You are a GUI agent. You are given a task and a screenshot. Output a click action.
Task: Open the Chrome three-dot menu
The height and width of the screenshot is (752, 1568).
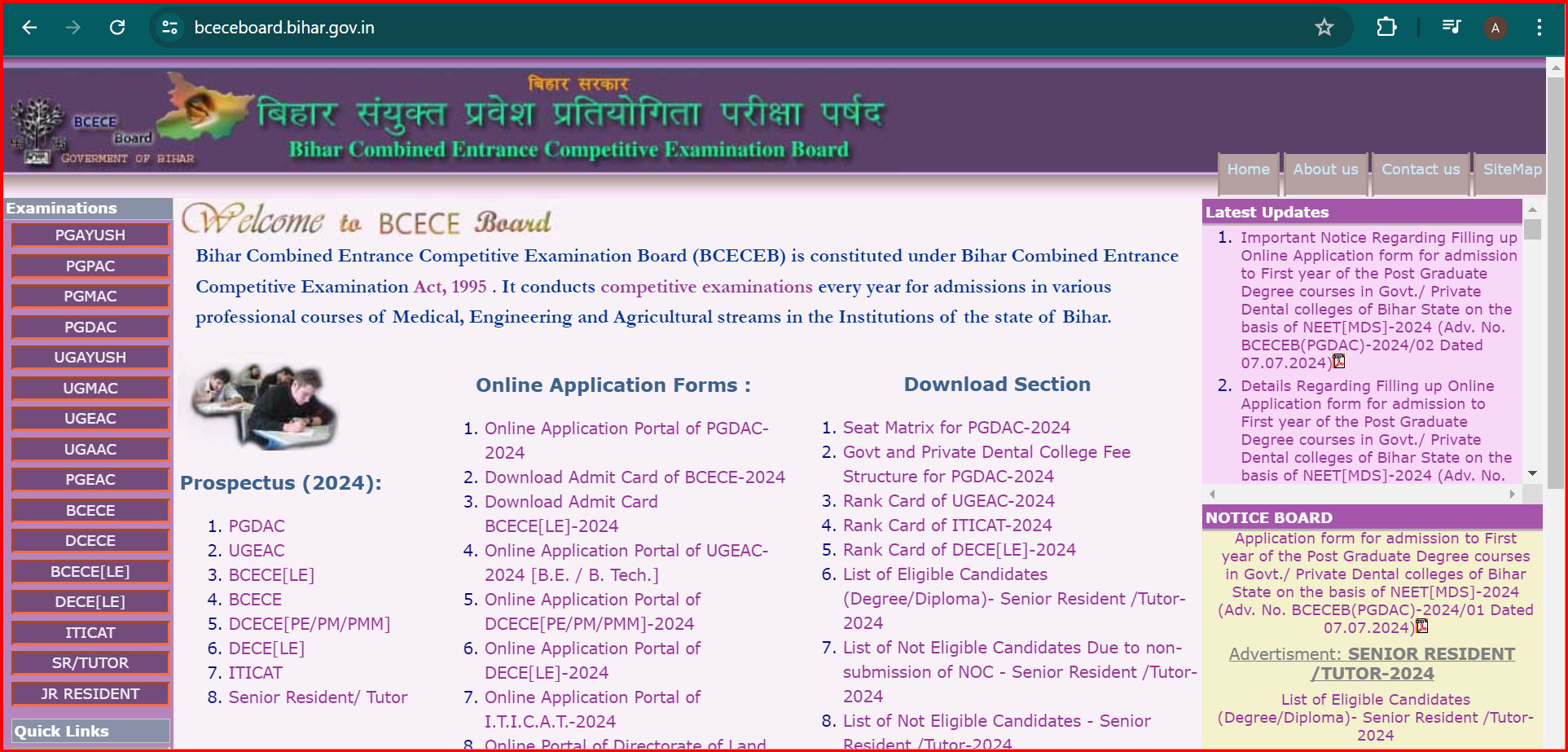click(x=1539, y=28)
